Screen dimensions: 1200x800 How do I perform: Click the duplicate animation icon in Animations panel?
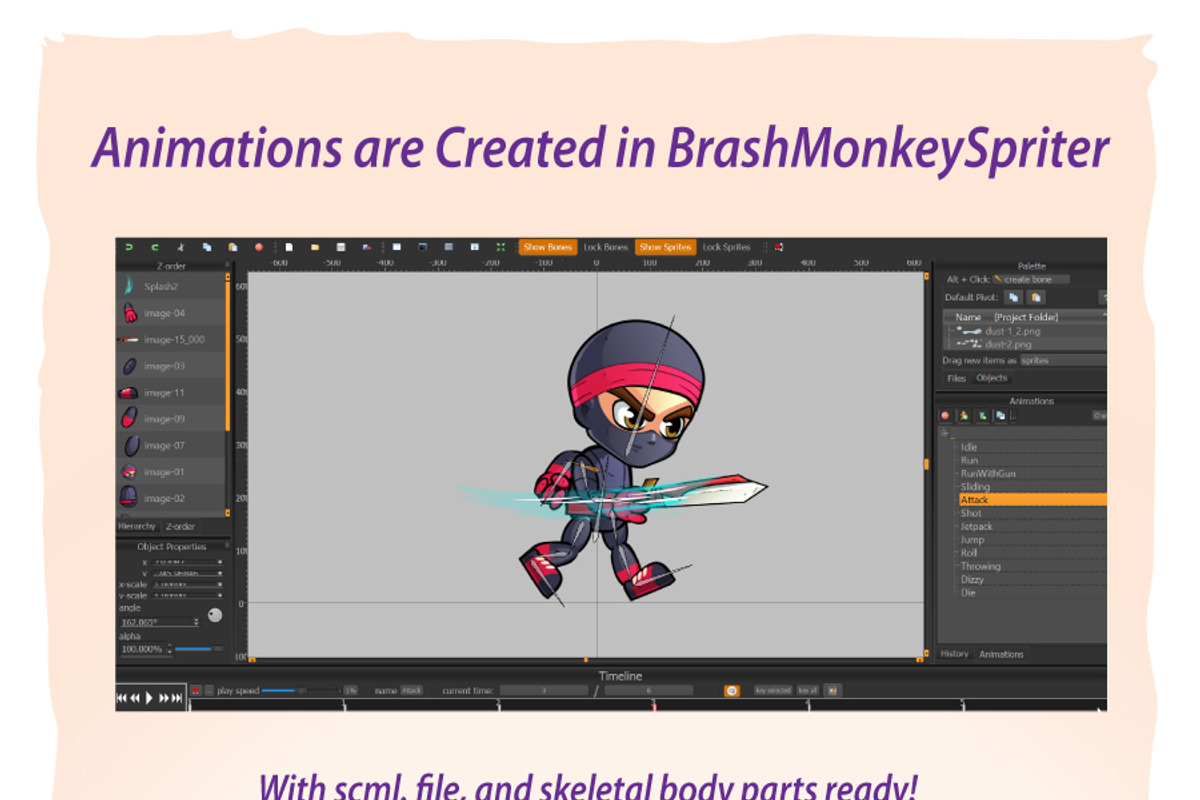[1001, 415]
